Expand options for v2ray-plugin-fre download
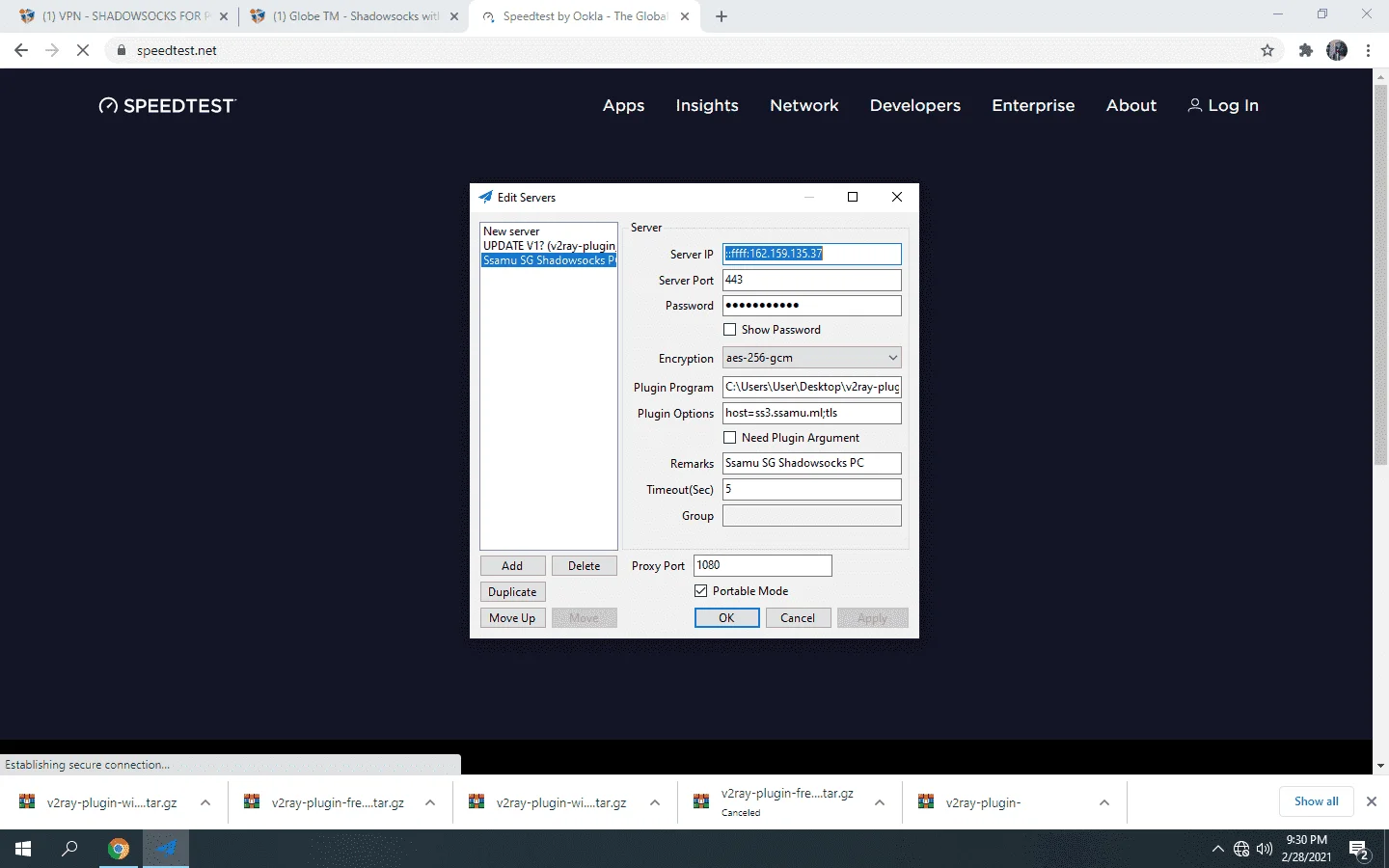The height and width of the screenshot is (868, 1389). [x=430, y=802]
